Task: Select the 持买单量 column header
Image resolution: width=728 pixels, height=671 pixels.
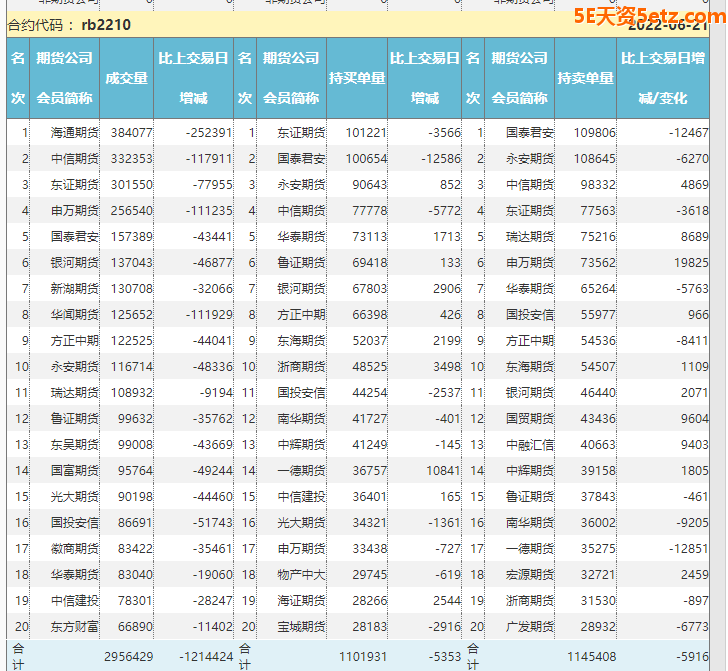Action: (357, 78)
